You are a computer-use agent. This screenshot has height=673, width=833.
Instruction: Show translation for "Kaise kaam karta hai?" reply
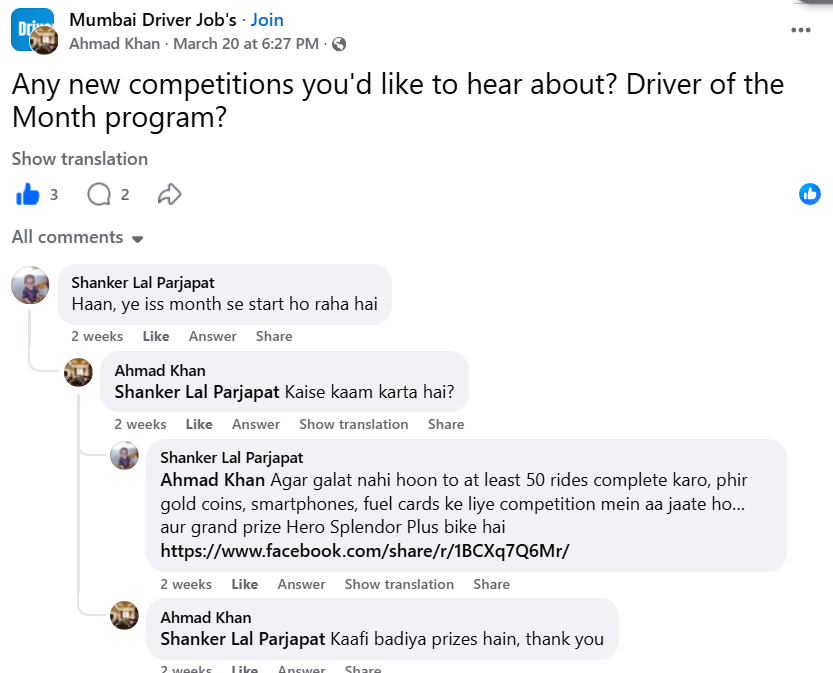pyautogui.click(x=353, y=424)
